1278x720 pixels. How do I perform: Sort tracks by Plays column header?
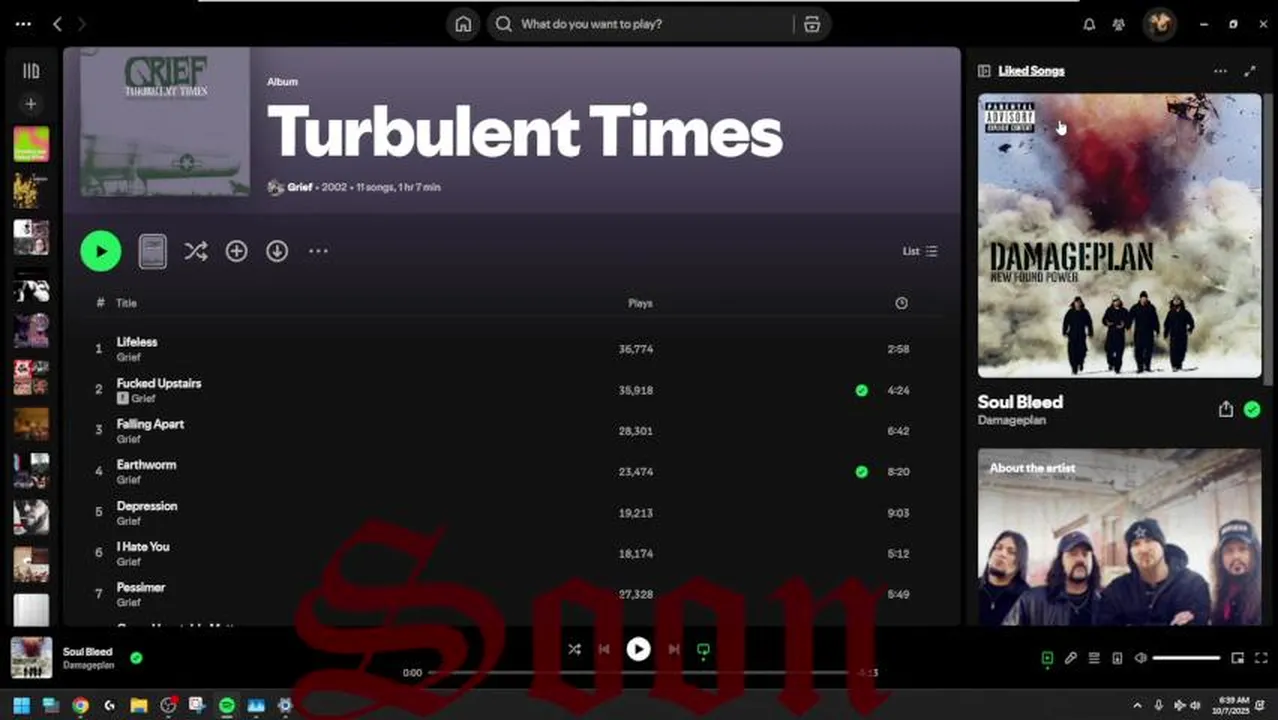pos(640,303)
